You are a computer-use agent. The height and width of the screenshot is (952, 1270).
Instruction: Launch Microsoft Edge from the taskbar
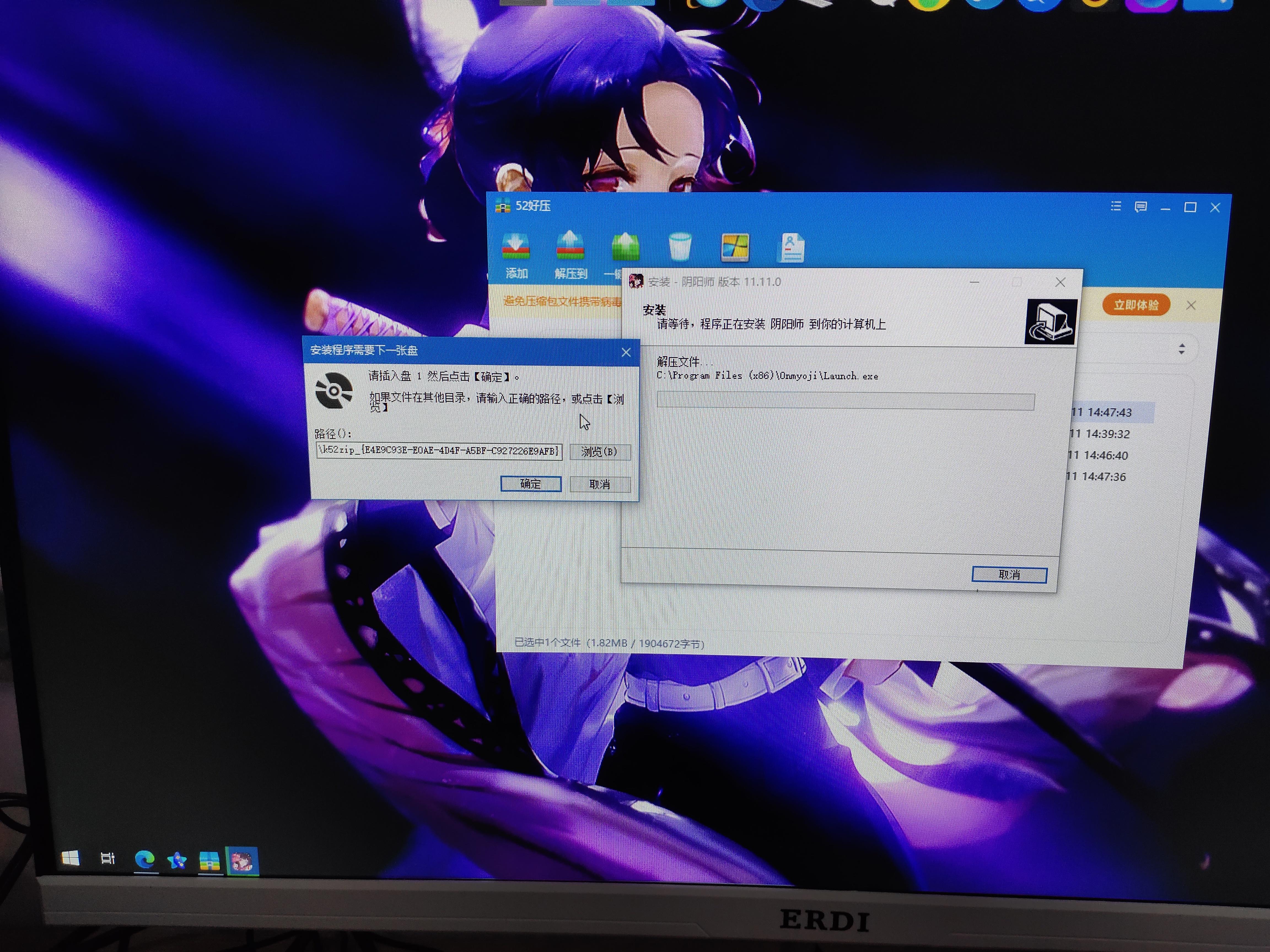pos(145,859)
